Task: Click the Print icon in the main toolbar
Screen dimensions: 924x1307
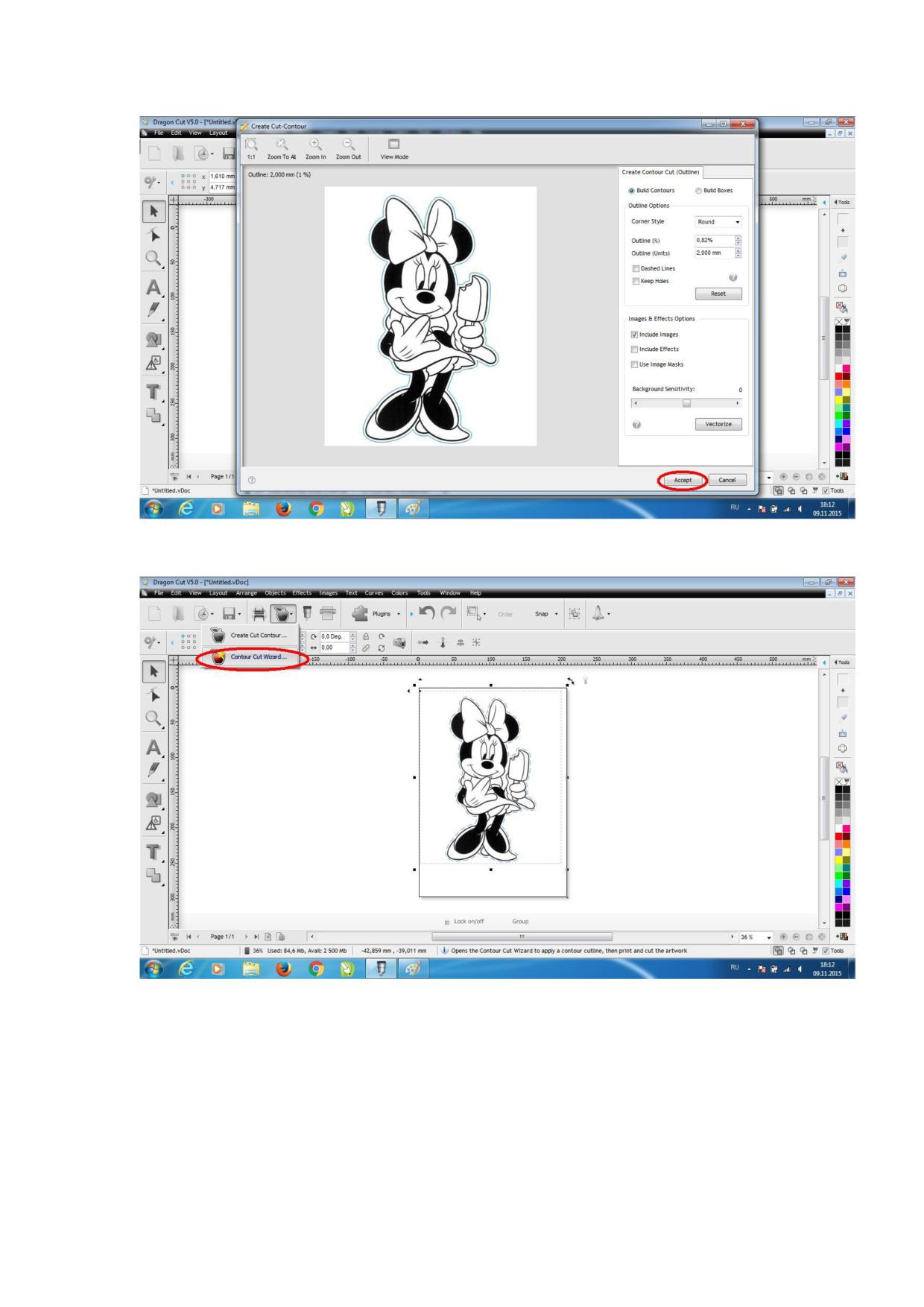Action: 259,614
